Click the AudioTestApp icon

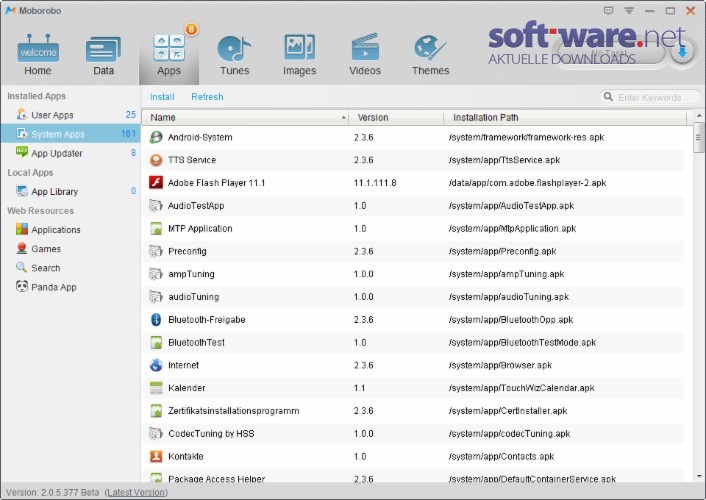156,205
